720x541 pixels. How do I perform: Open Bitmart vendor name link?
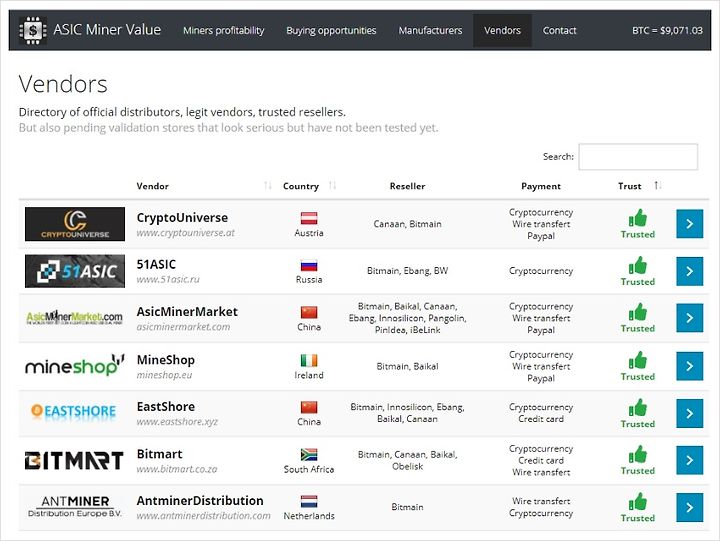click(x=159, y=454)
